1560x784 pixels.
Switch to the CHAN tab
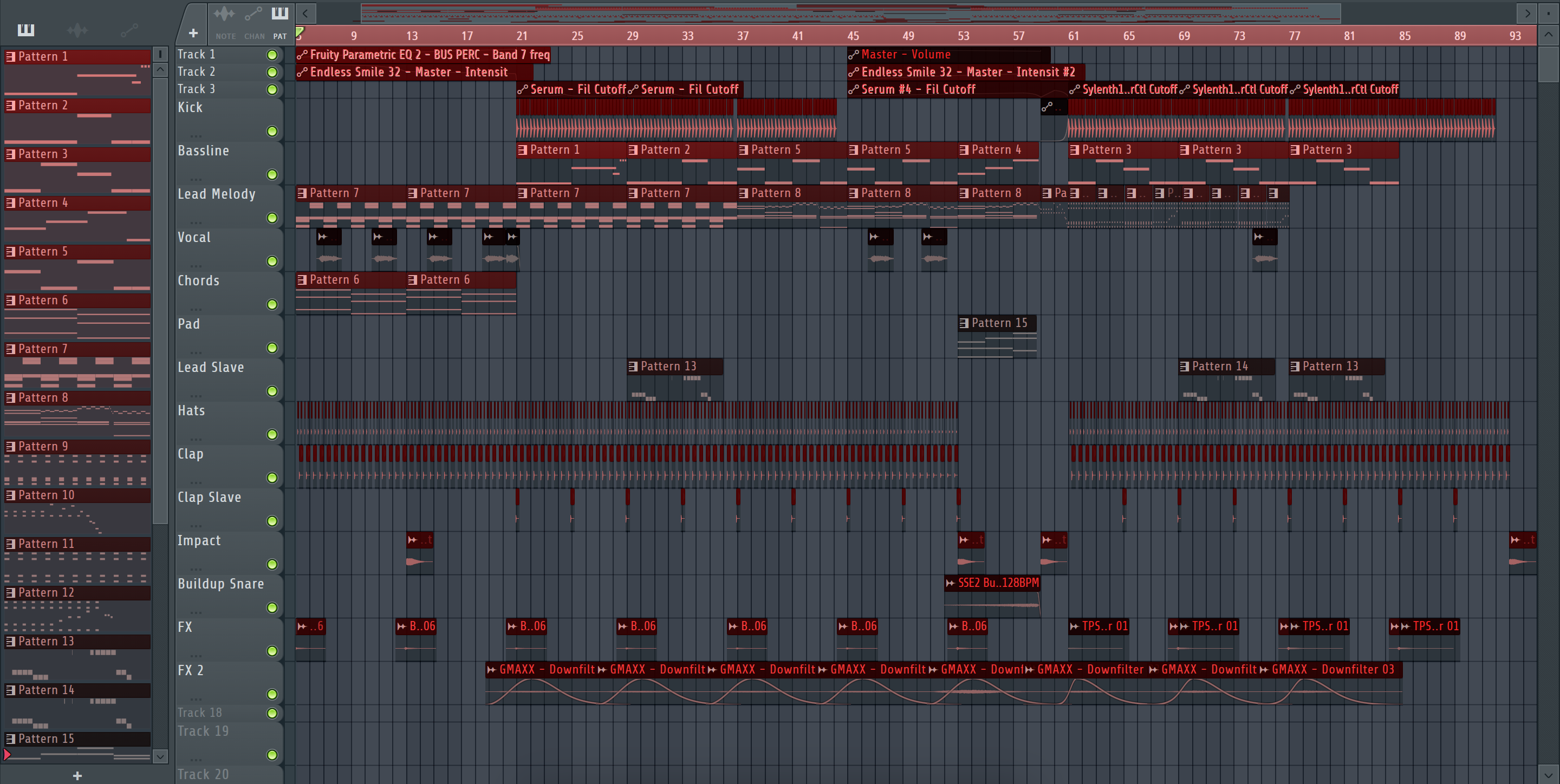tap(255, 23)
